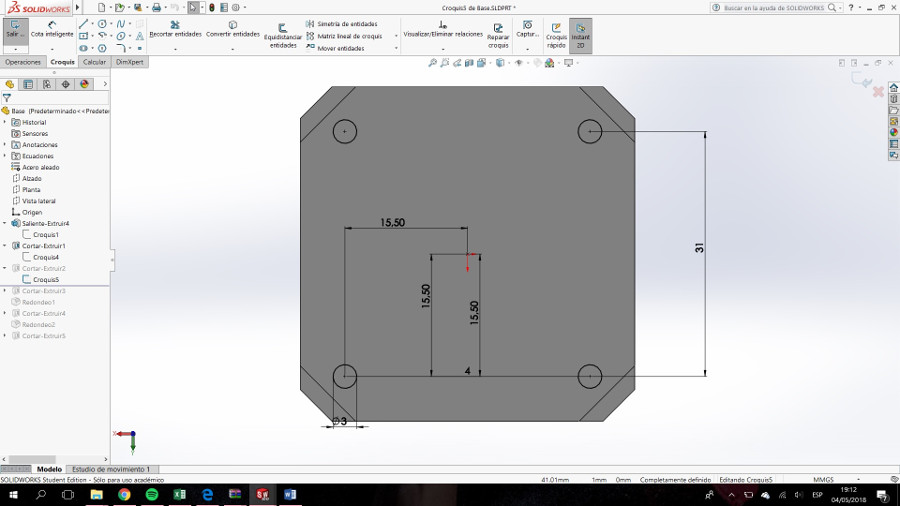This screenshot has height=506, width=900.
Task: Open Spotify from the taskbar
Action: pos(152,495)
